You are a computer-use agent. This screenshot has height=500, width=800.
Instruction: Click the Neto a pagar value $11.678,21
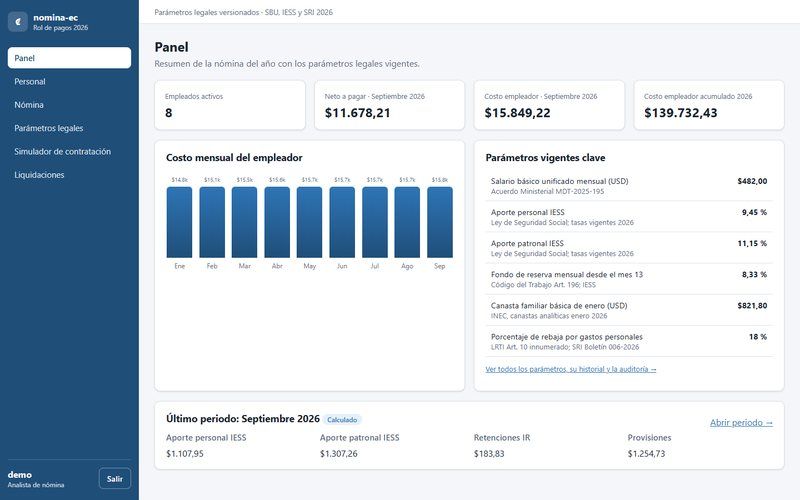point(357,113)
